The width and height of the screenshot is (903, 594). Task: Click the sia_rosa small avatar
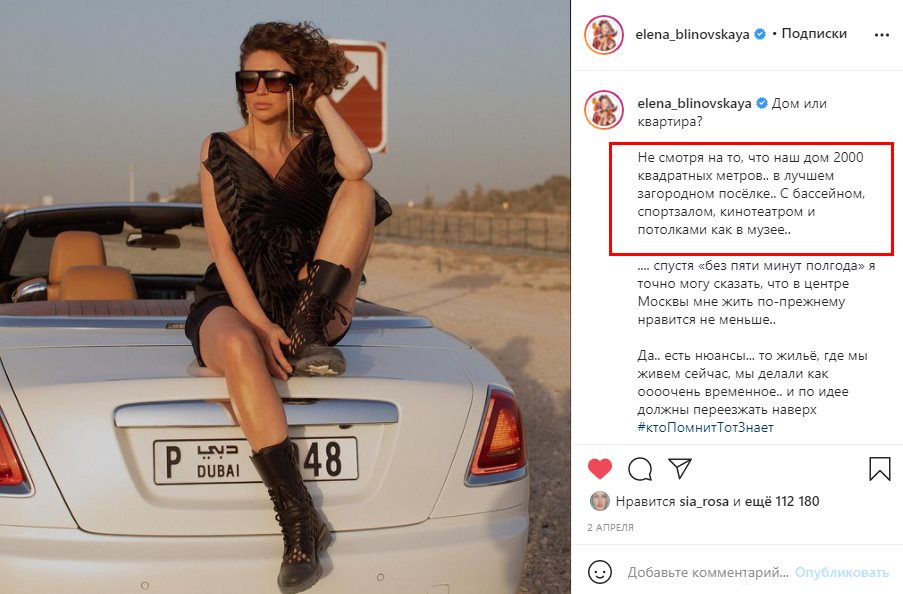pos(600,501)
